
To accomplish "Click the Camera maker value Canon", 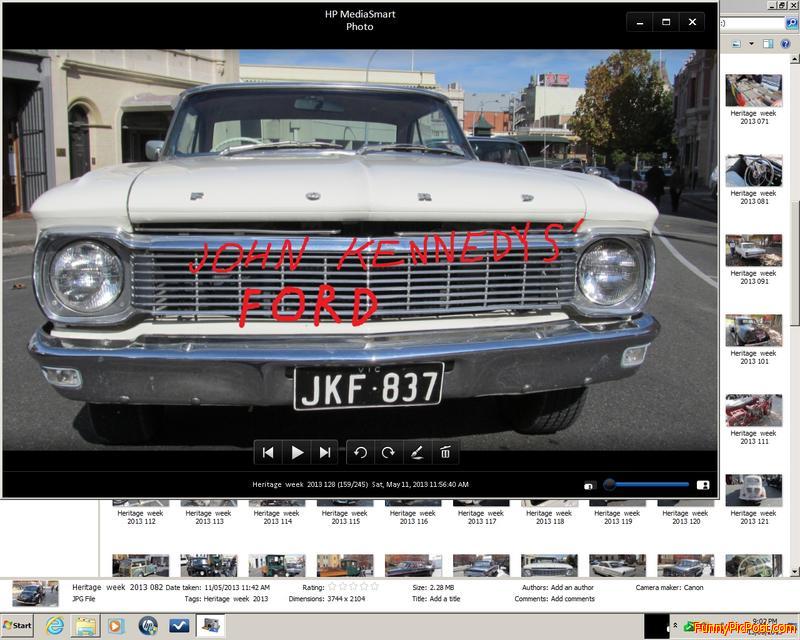I will point(693,587).
